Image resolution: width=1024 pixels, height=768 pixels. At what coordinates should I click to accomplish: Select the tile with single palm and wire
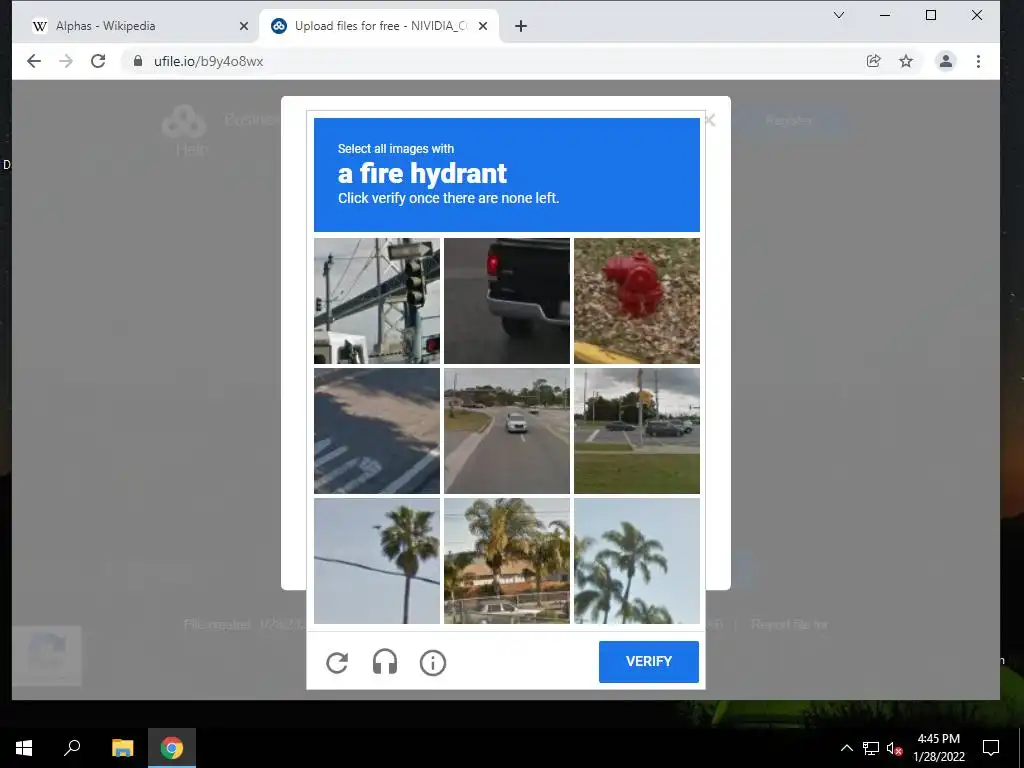coord(377,560)
